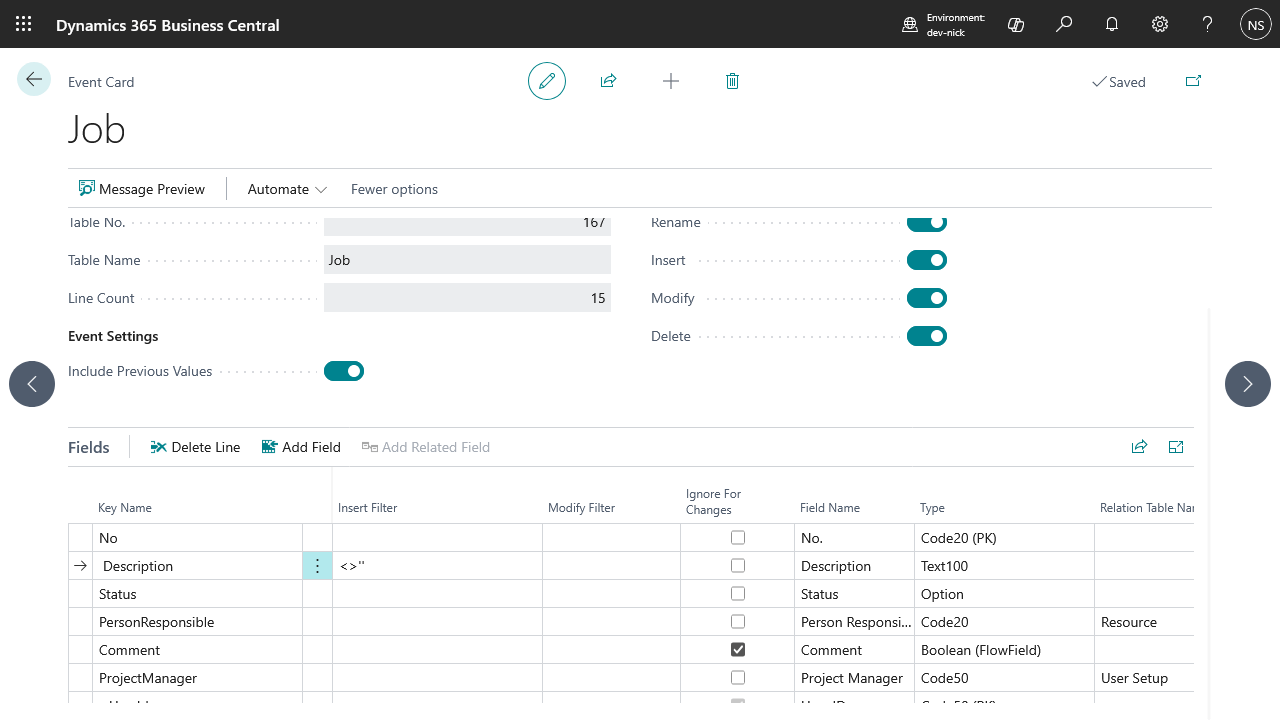
Task: Go to the previous record
Action: pos(32,384)
